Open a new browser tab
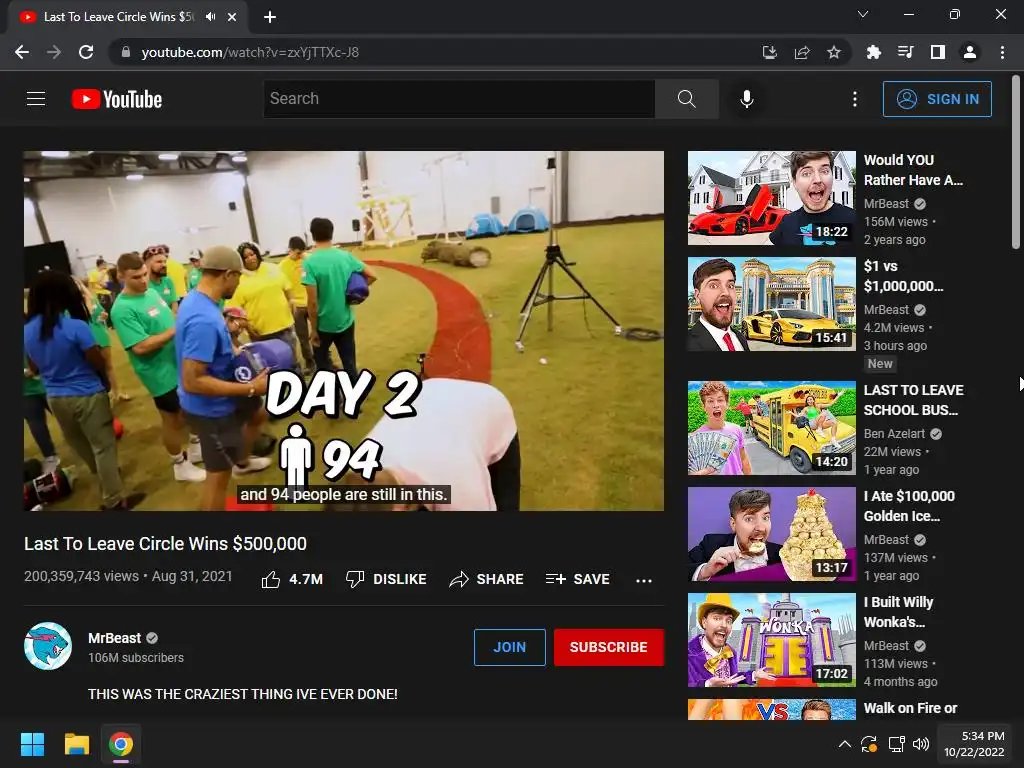The height and width of the screenshot is (768, 1024). (270, 17)
